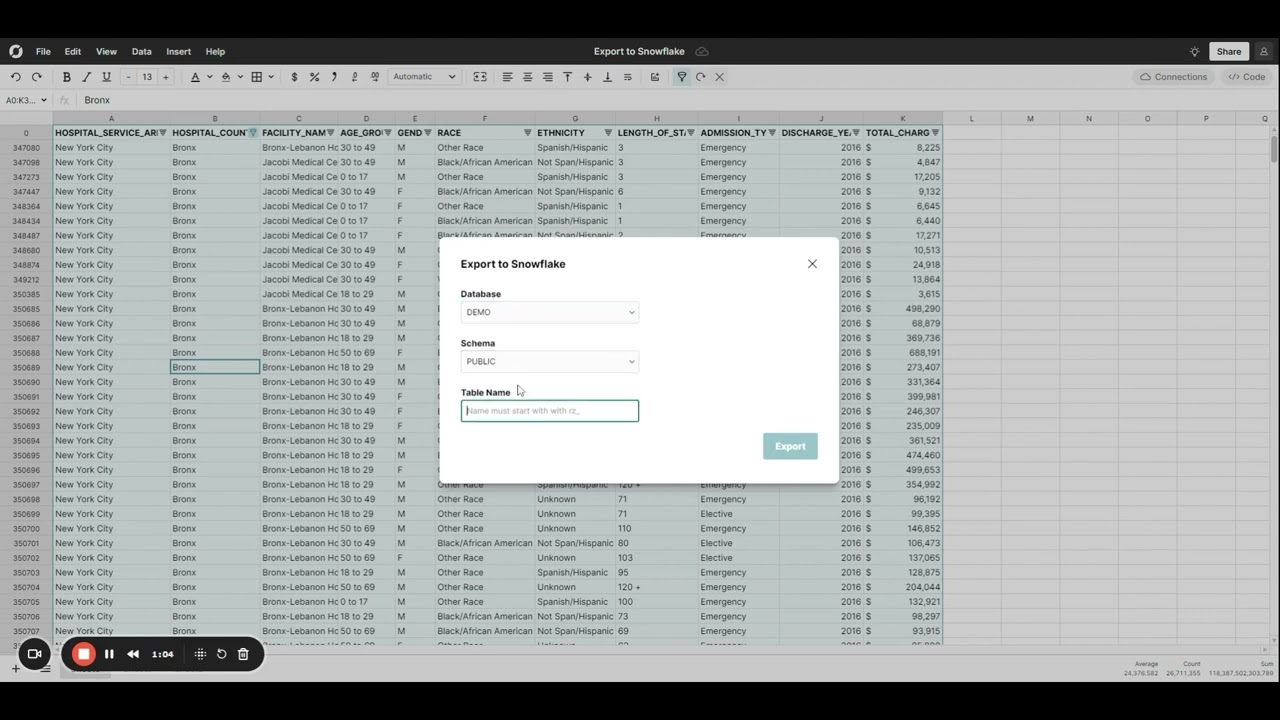Increase decimal places
Screen dimensions: 1280x720
(374, 77)
